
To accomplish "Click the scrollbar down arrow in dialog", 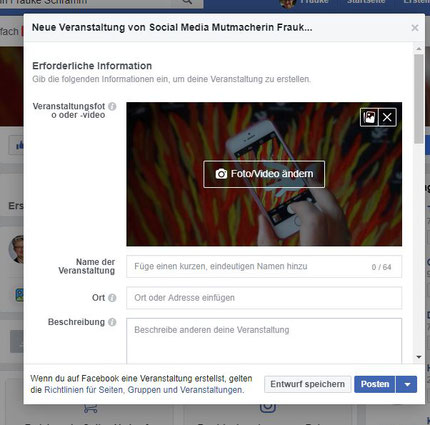I will click(419, 357).
